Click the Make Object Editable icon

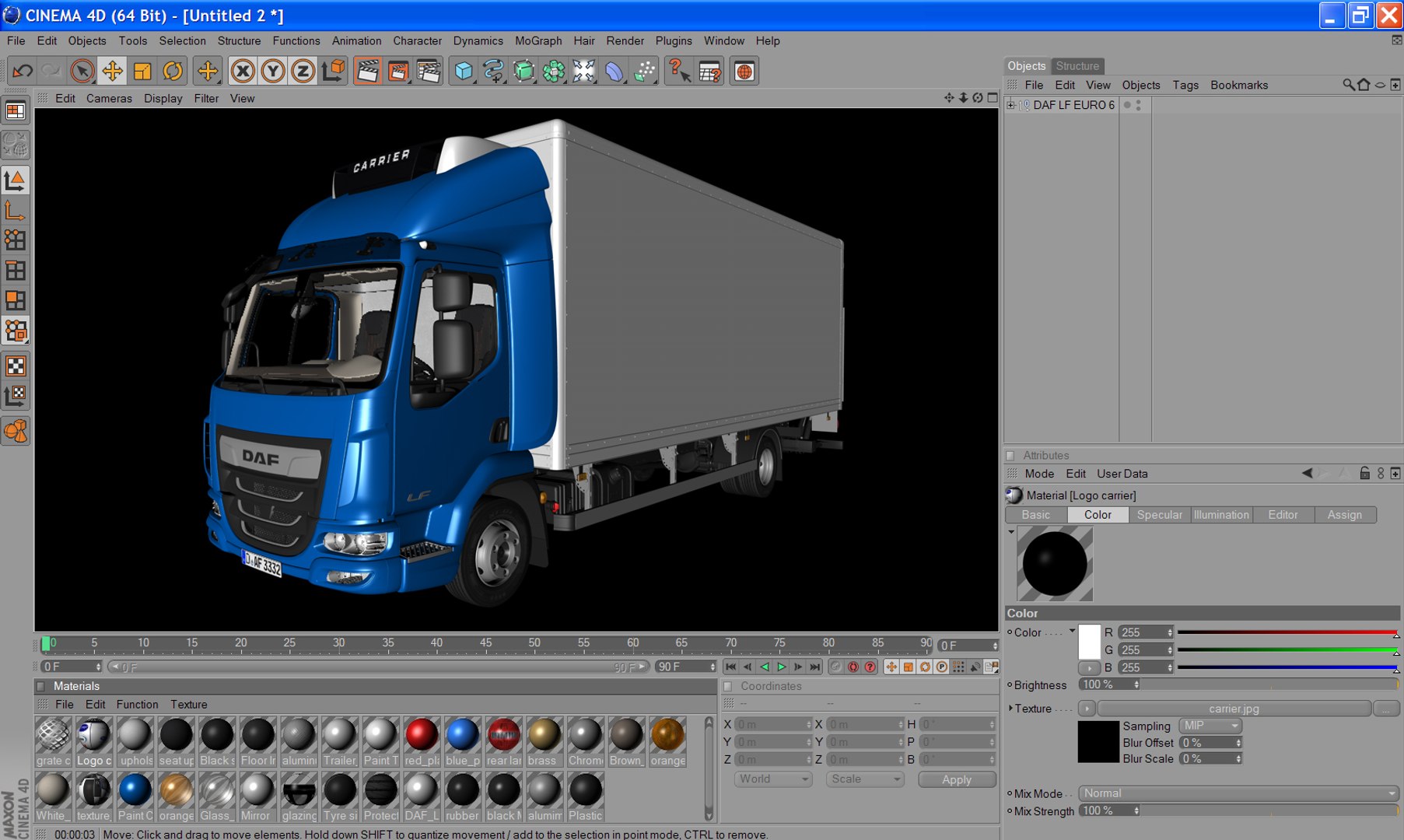[x=16, y=145]
